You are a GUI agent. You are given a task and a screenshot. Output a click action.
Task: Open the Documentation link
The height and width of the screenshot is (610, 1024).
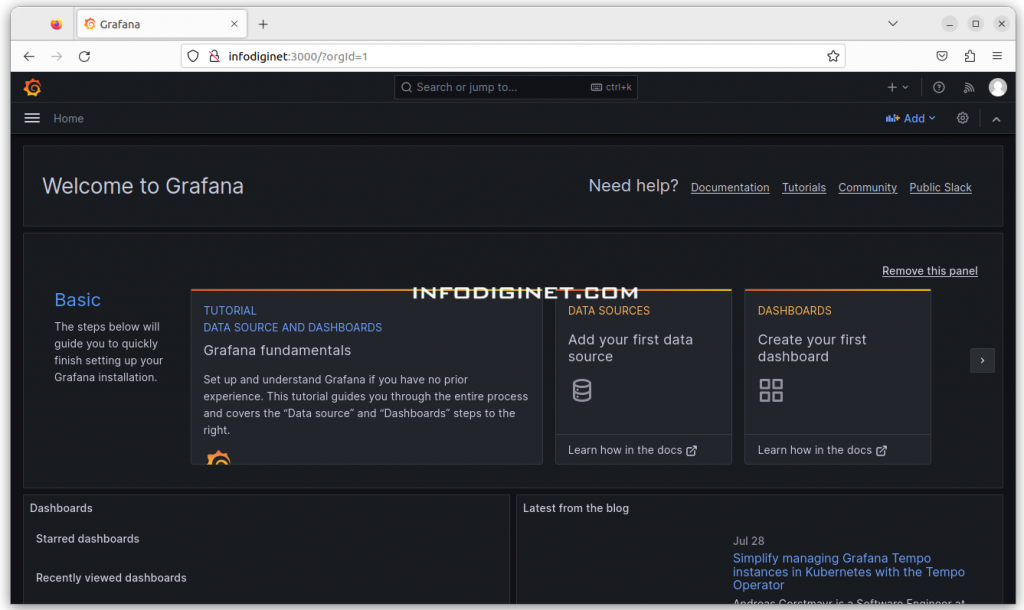coord(729,187)
